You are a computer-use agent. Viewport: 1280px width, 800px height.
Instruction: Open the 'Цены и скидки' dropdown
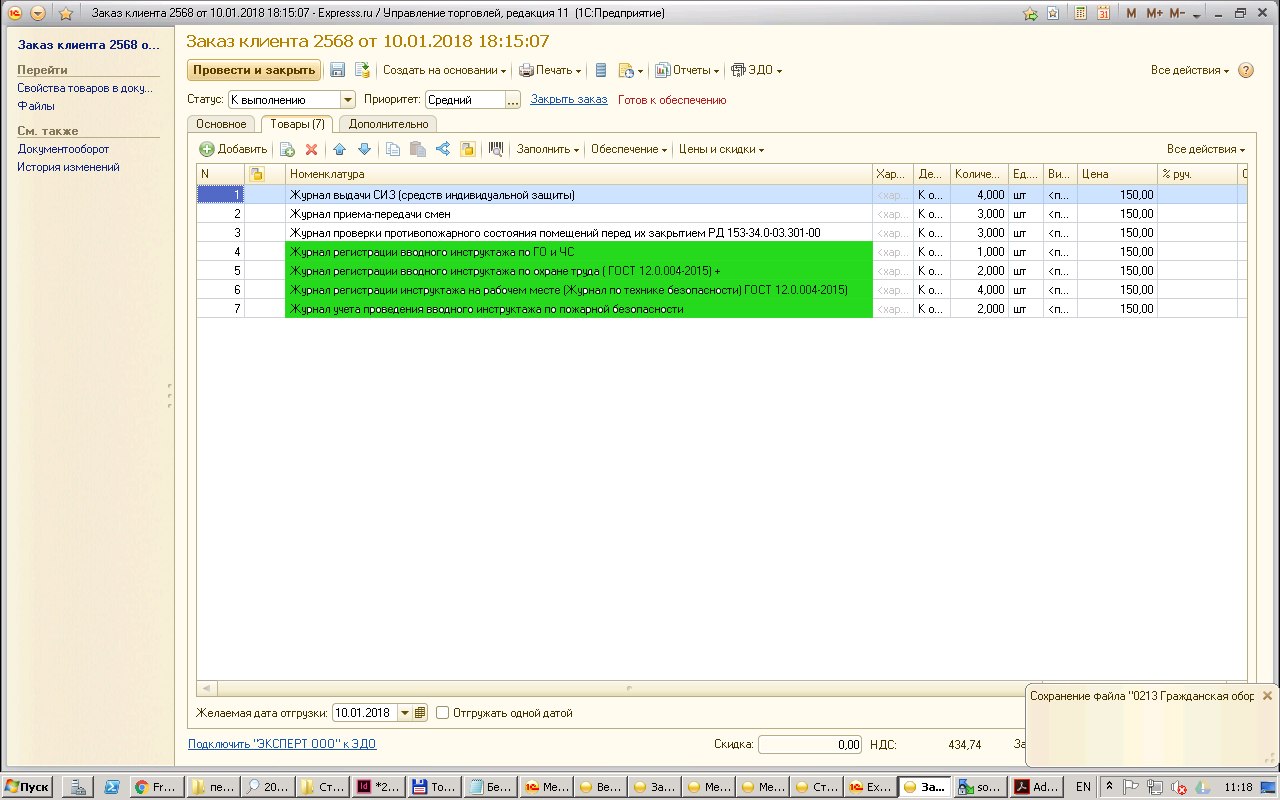[x=721, y=149]
